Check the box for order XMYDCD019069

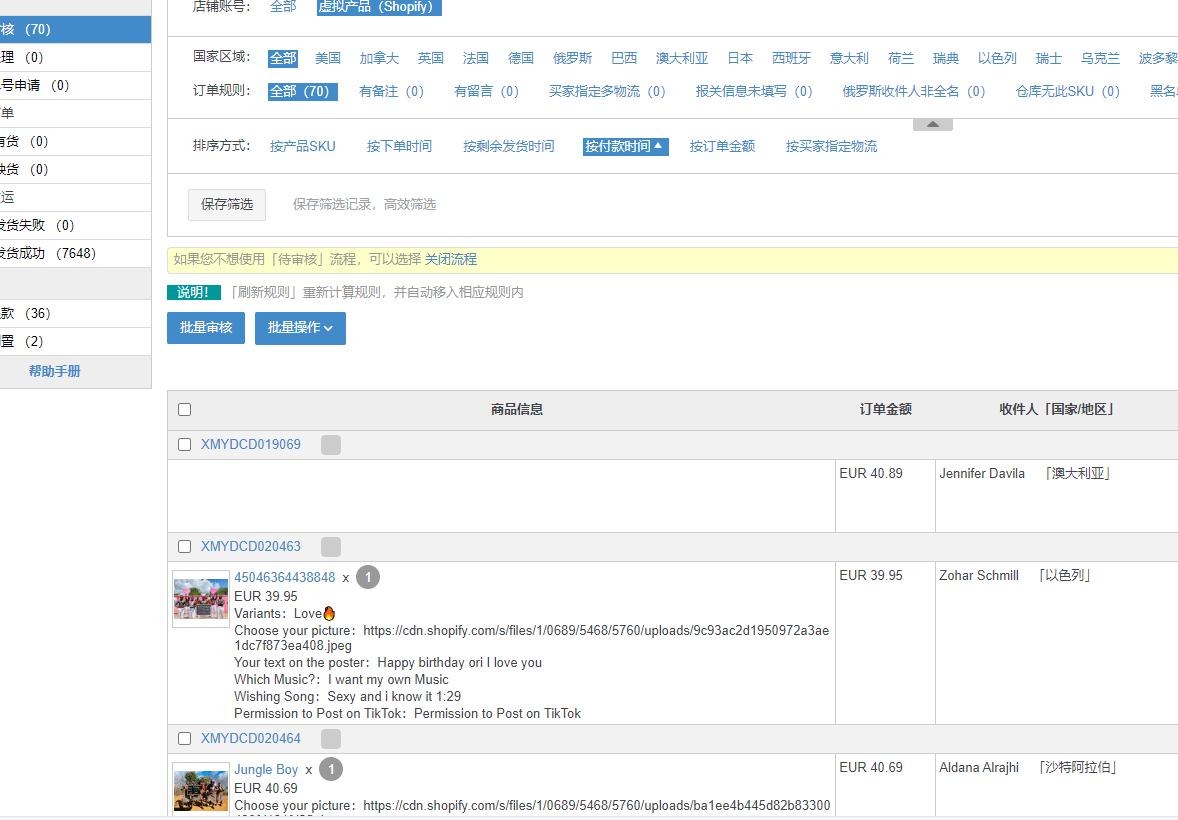point(184,445)
